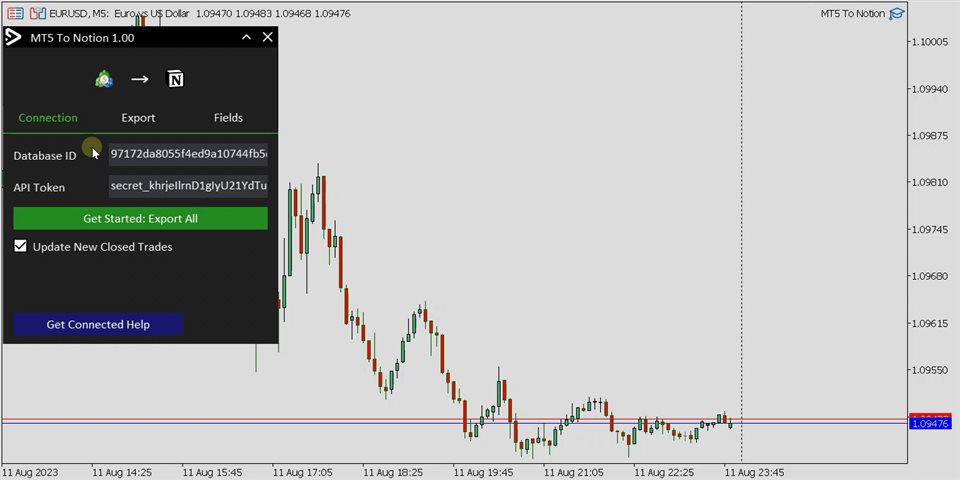
Task: Click the 1.10005 price scale label
Action: tap(931, 42)
